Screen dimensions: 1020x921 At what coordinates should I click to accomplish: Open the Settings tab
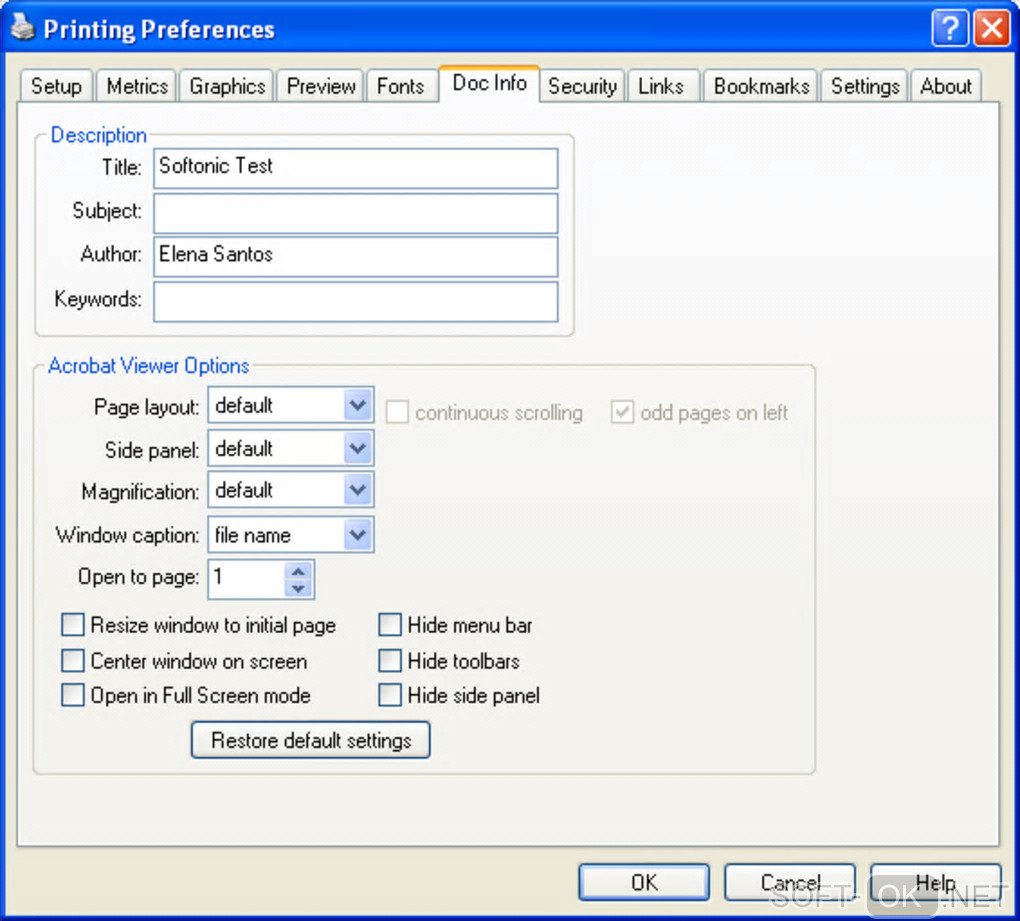[x=865, y=86]
